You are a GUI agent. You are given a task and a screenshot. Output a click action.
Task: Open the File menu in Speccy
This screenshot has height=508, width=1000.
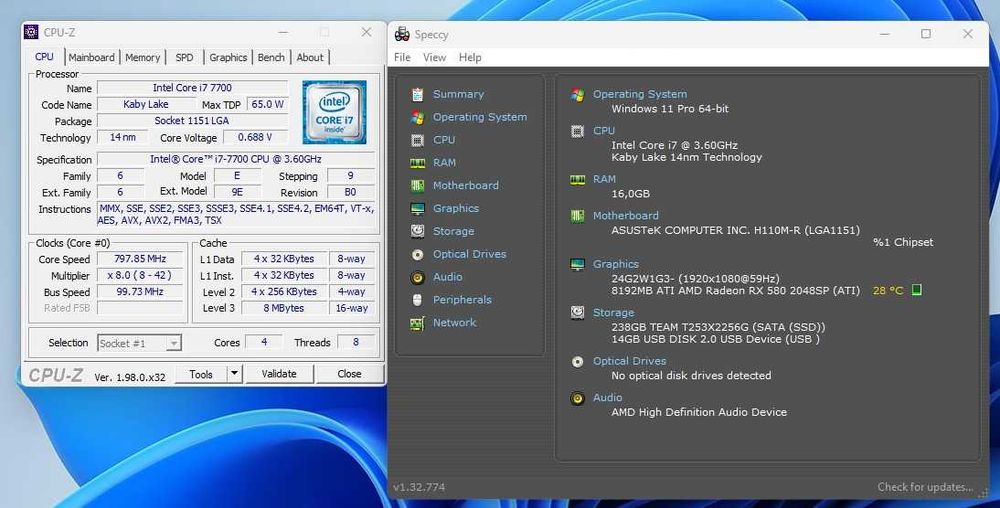tap(402, 57)
